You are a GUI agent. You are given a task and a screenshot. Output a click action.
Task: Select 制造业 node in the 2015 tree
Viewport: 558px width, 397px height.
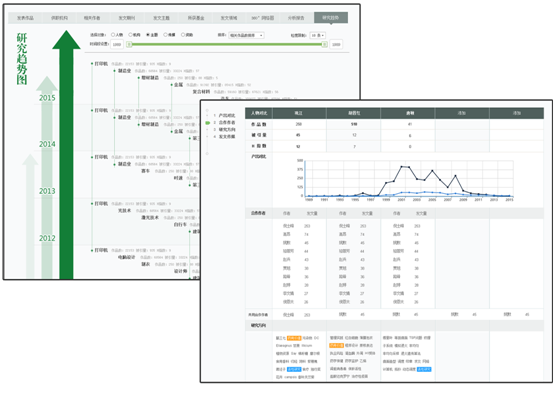point(125,71)
